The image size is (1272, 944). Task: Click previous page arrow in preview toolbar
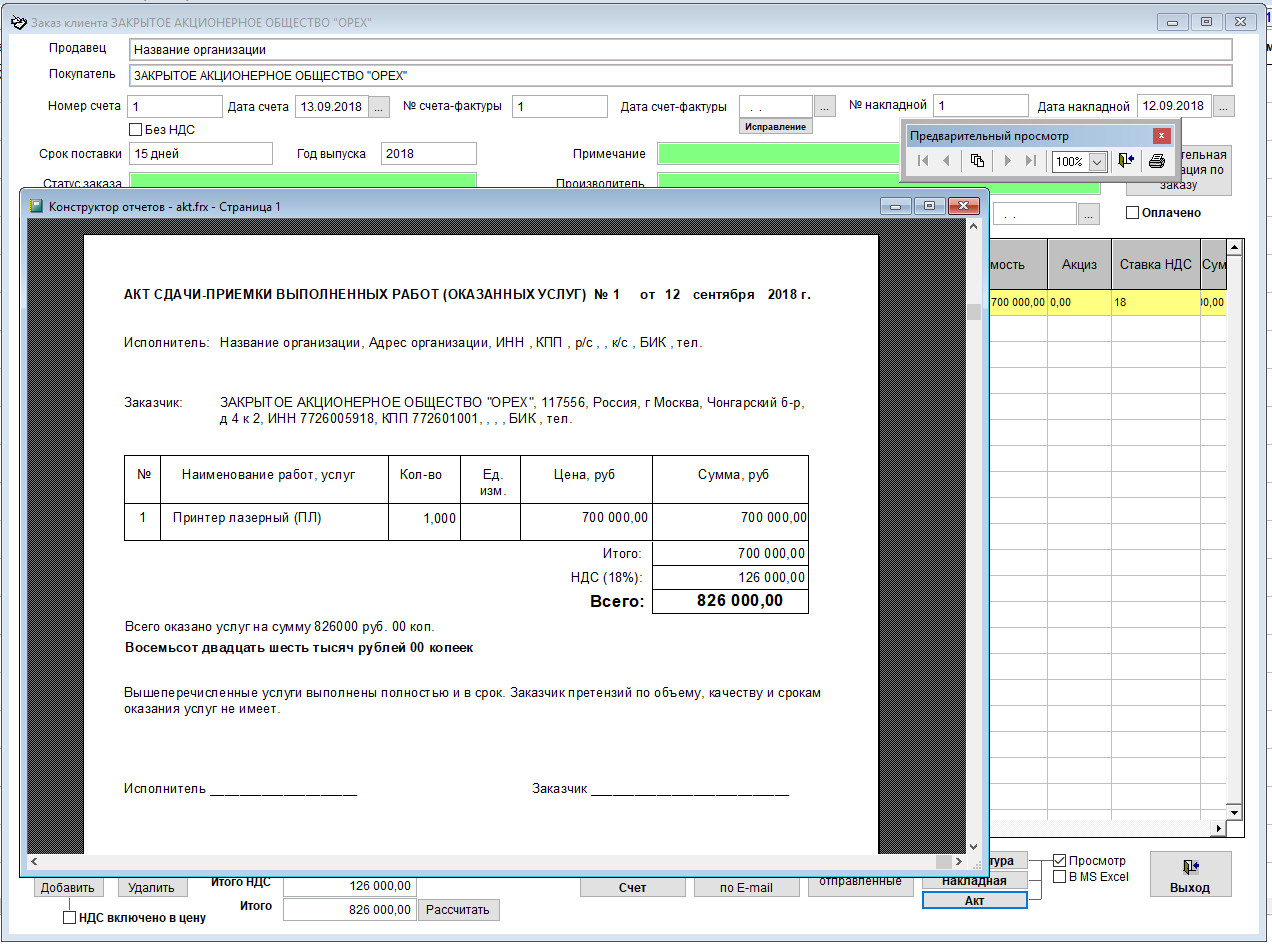pyautogui.click(x=946, y=161)
